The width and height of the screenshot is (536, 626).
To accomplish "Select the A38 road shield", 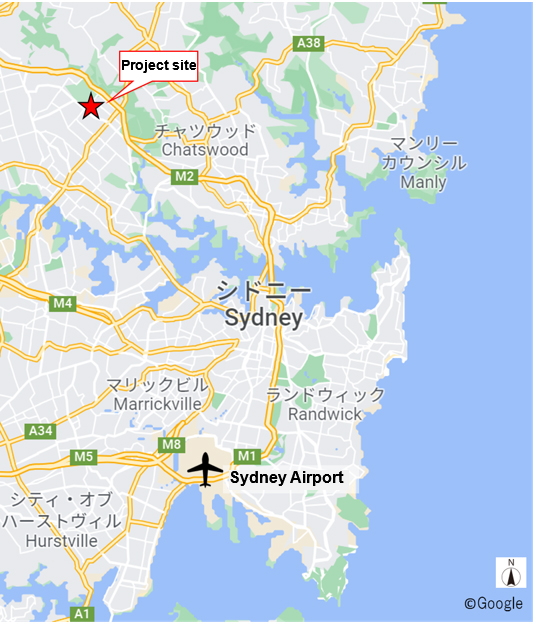I will [x=309, y=43].
